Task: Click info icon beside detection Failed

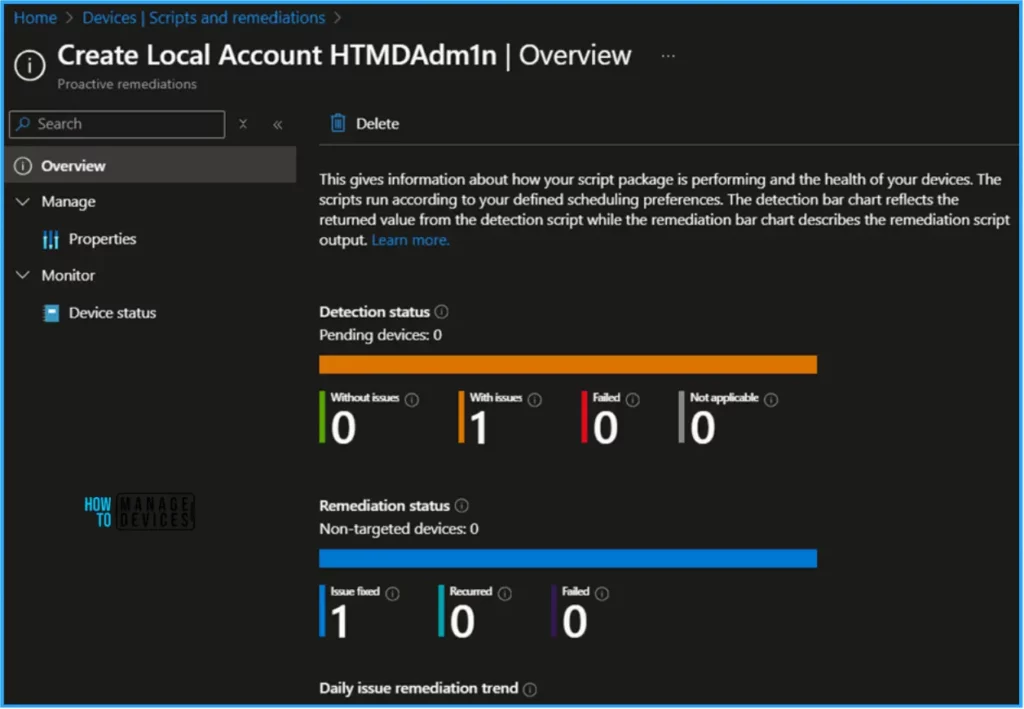Action: pyautogui.click(x=633, y=400)
